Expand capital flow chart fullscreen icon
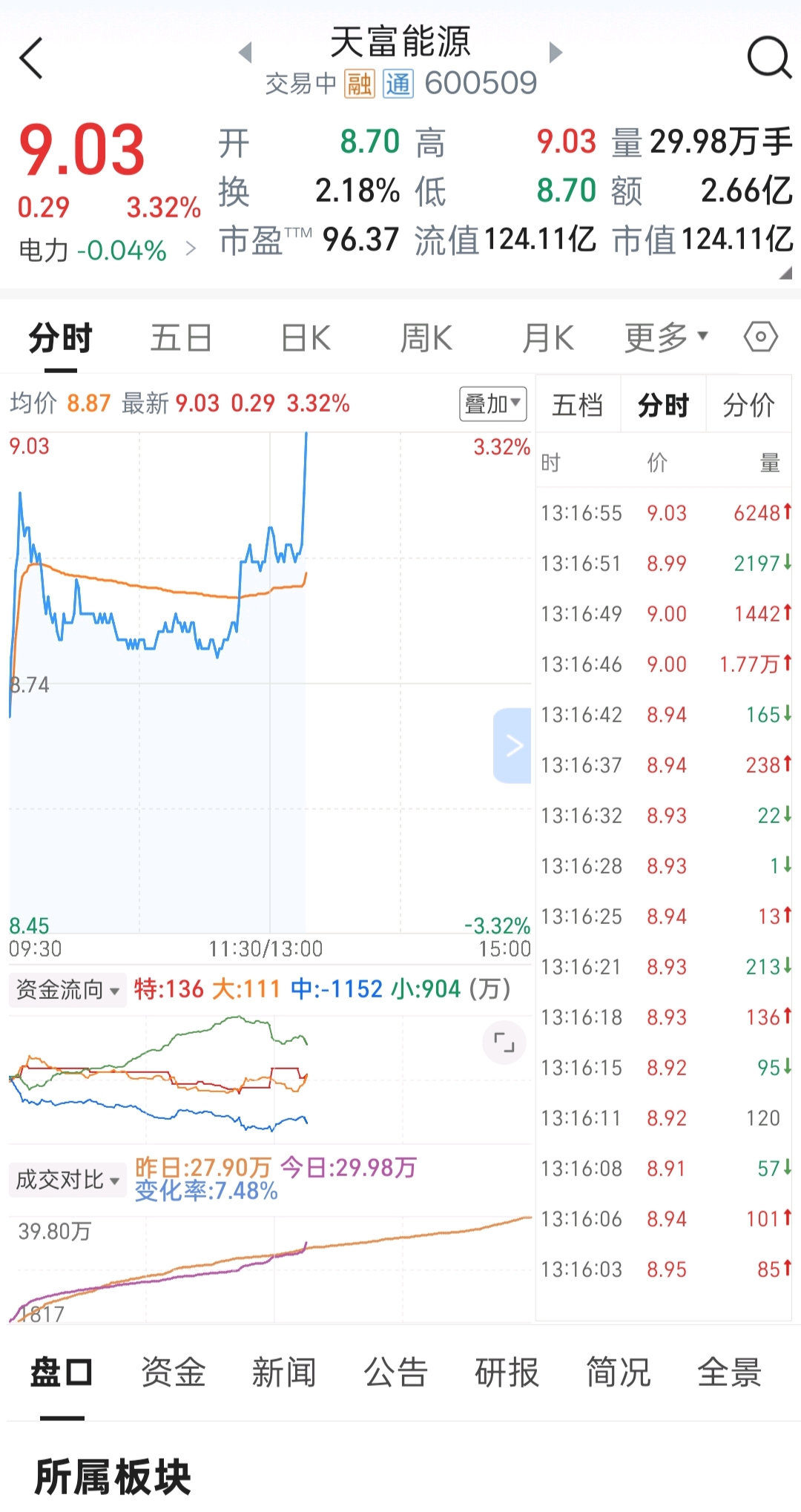The height and width of the screenshot is (1512, 801). point(504,1043)
